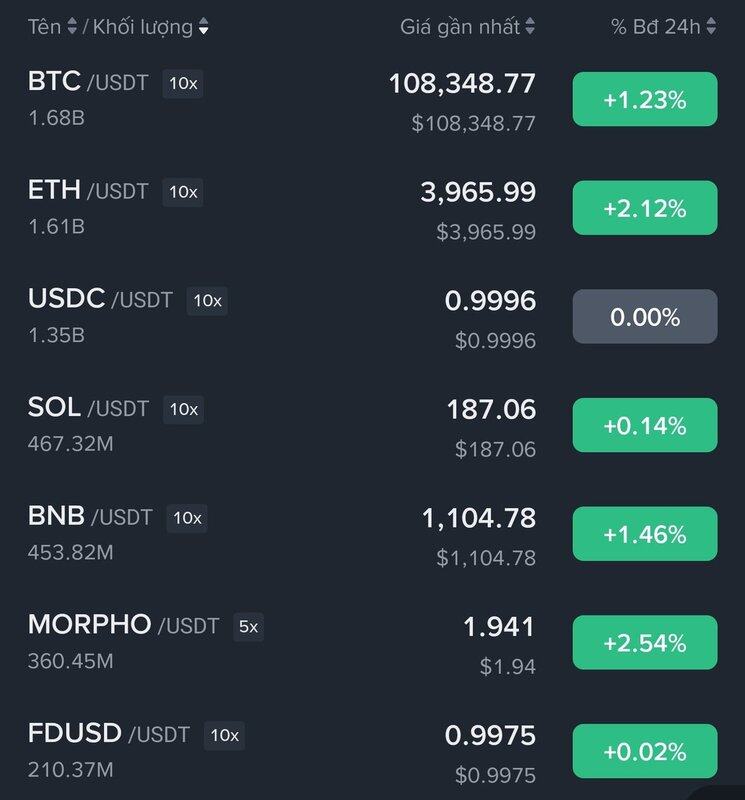Click the ETH +2.12% change button

pos(644,208)
